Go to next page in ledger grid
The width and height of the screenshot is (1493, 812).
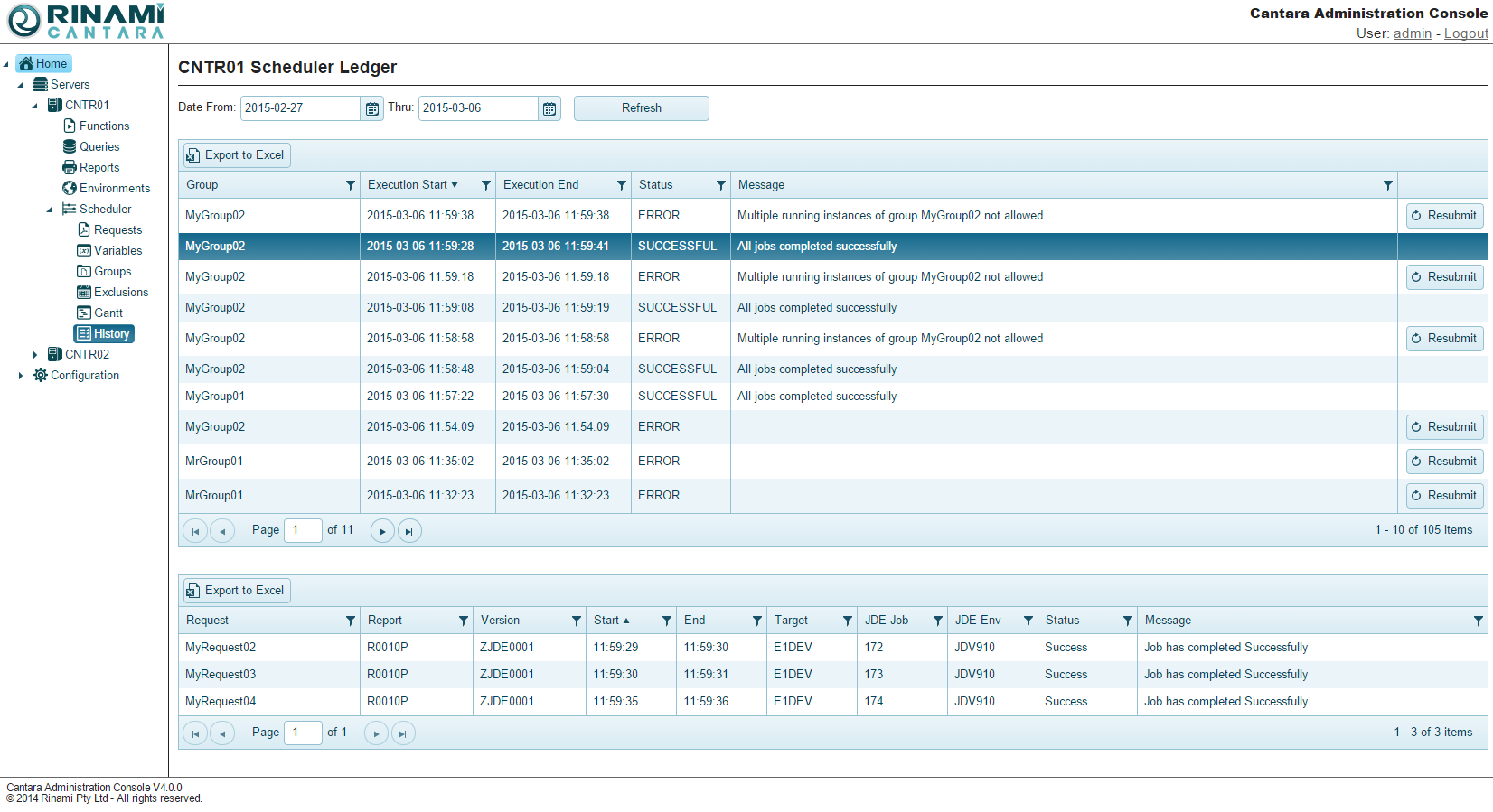point(382,531)
